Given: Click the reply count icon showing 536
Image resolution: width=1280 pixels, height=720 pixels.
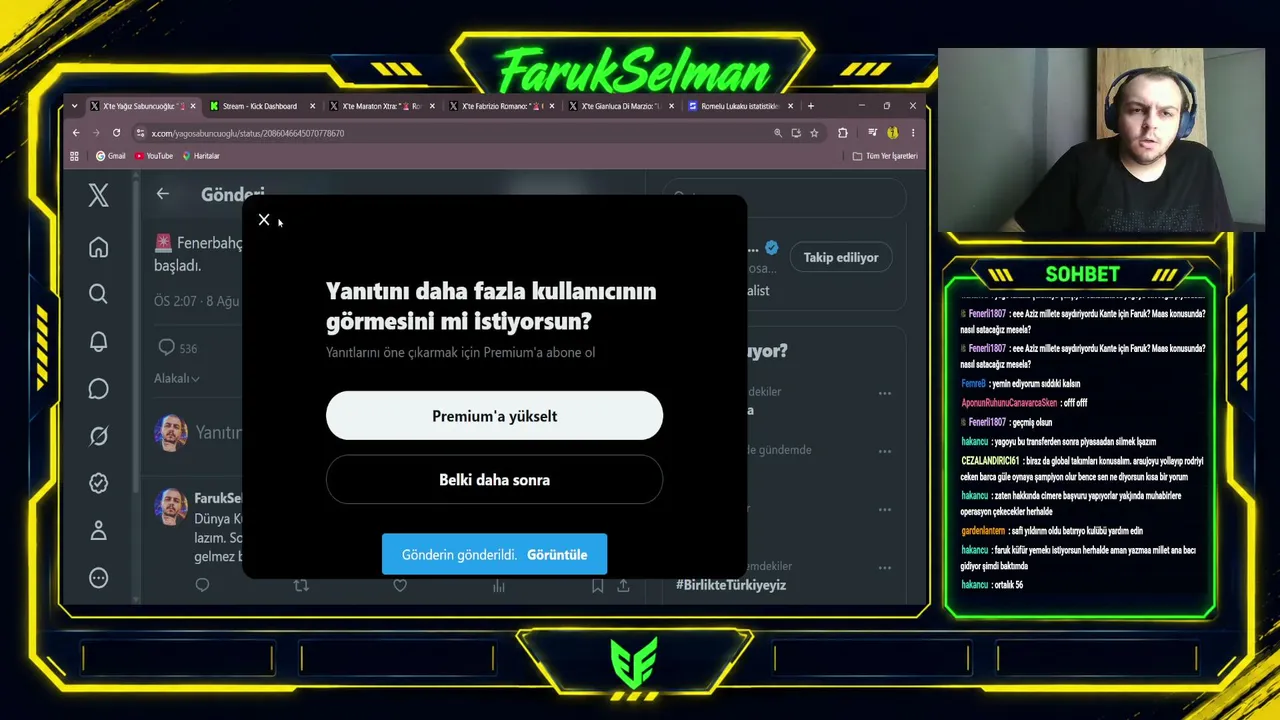Looking at the screenshot, I should point(166,347).
